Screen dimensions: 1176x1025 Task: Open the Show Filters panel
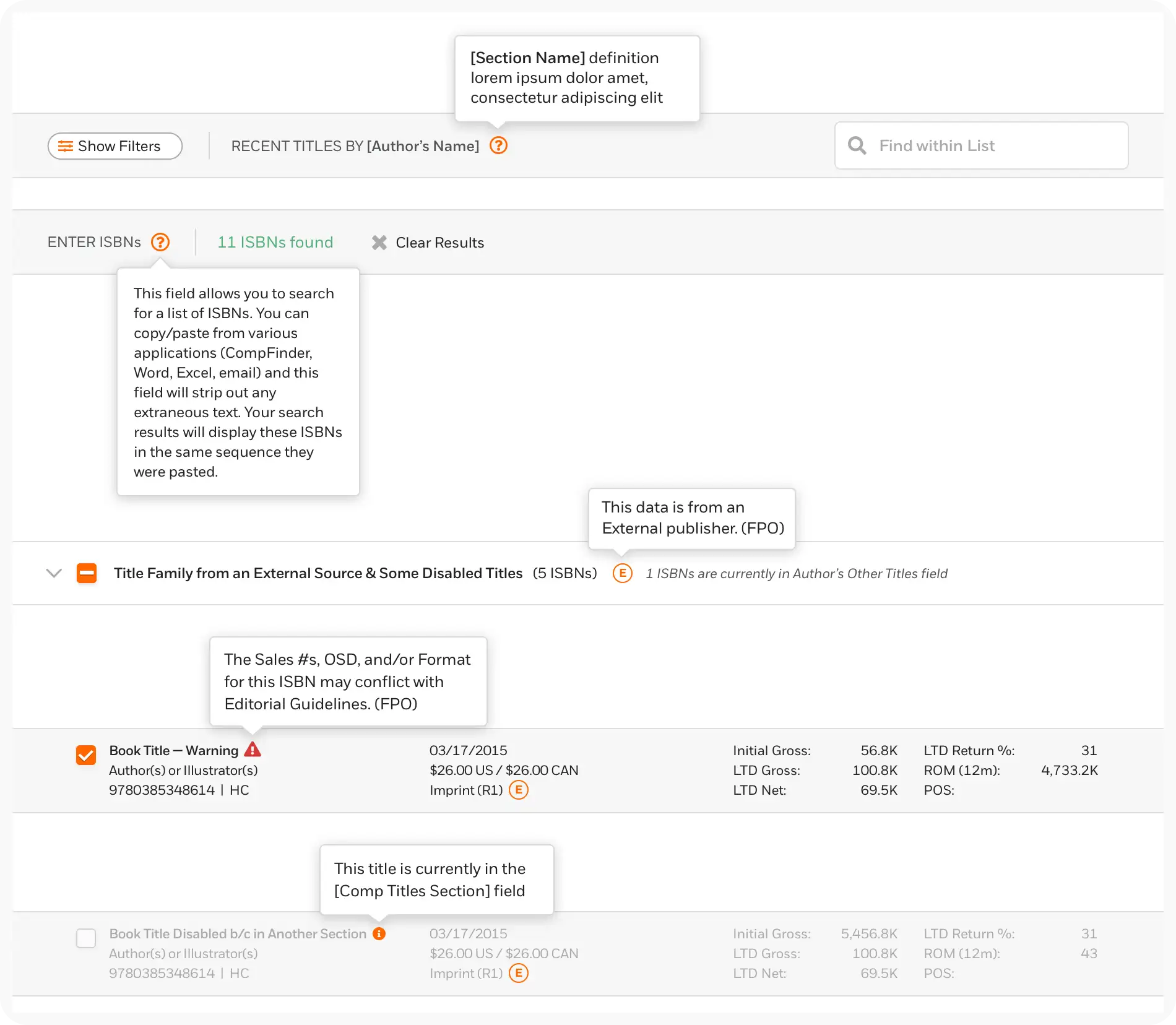115,146
